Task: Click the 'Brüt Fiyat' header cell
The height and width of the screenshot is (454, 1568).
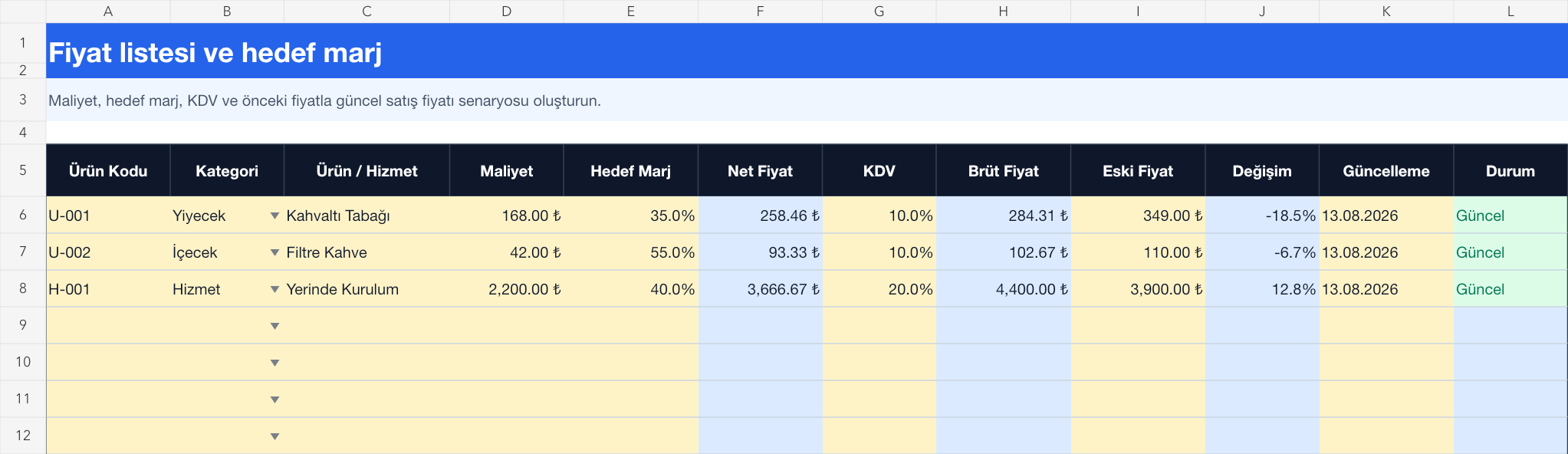Action: click(x=1003, y=171)
